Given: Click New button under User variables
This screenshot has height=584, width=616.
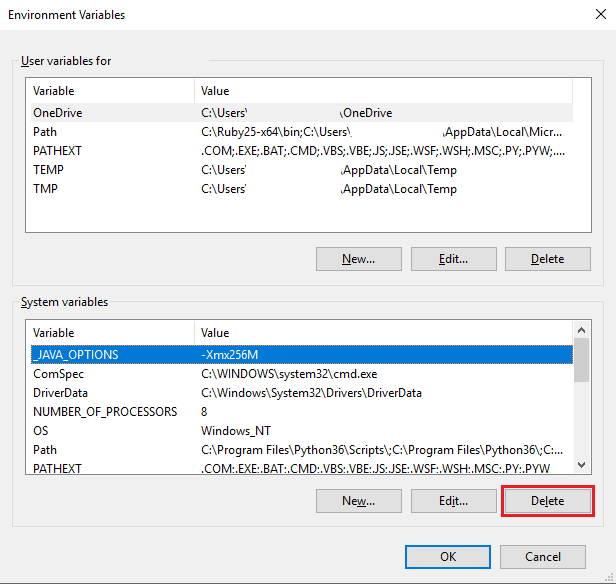Looking at the screenshot, I should click(358, 259).
